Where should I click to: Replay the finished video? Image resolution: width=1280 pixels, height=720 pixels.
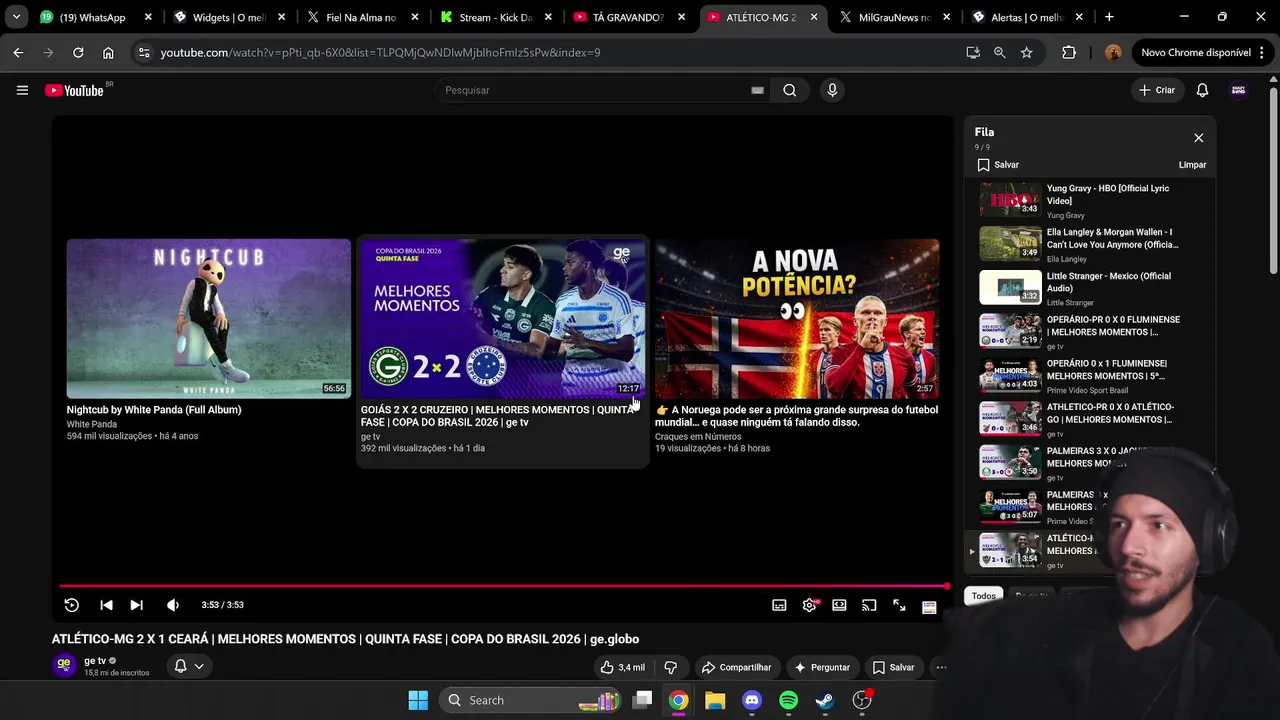point(72,605)
